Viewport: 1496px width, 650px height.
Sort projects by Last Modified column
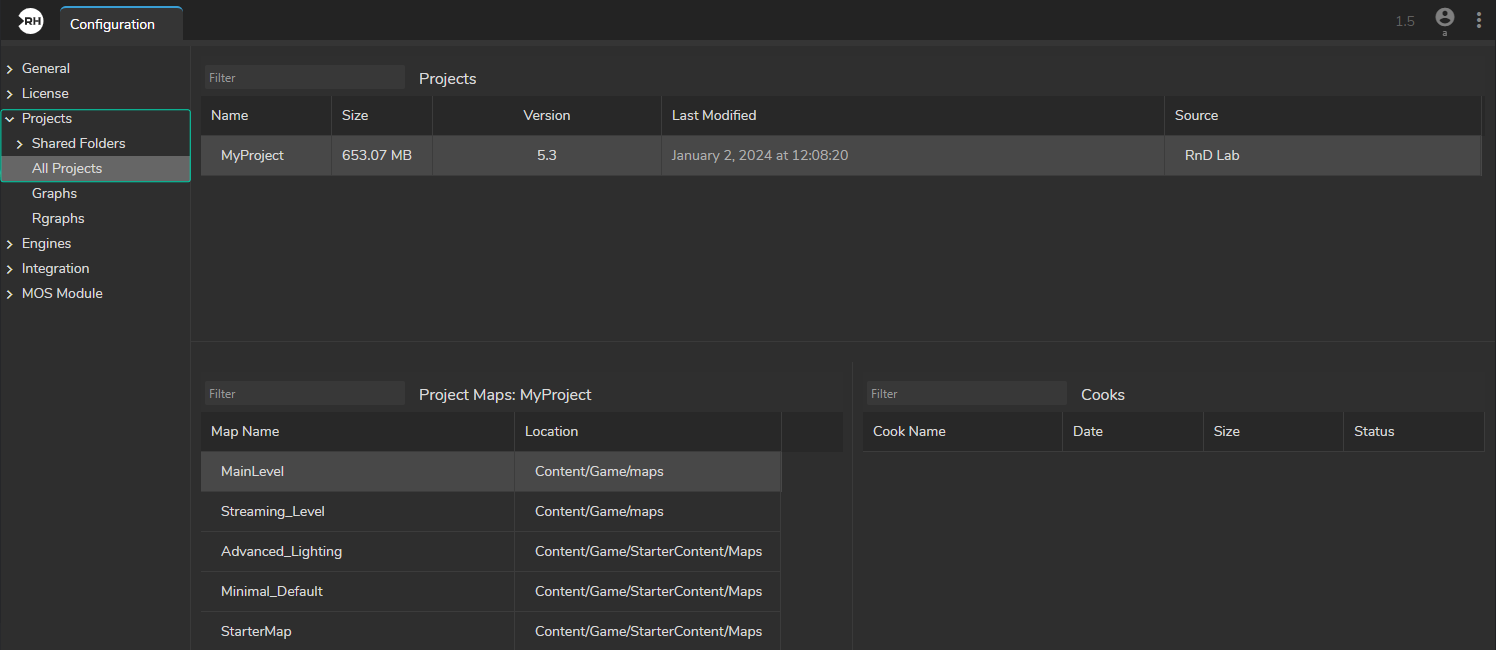714,116
